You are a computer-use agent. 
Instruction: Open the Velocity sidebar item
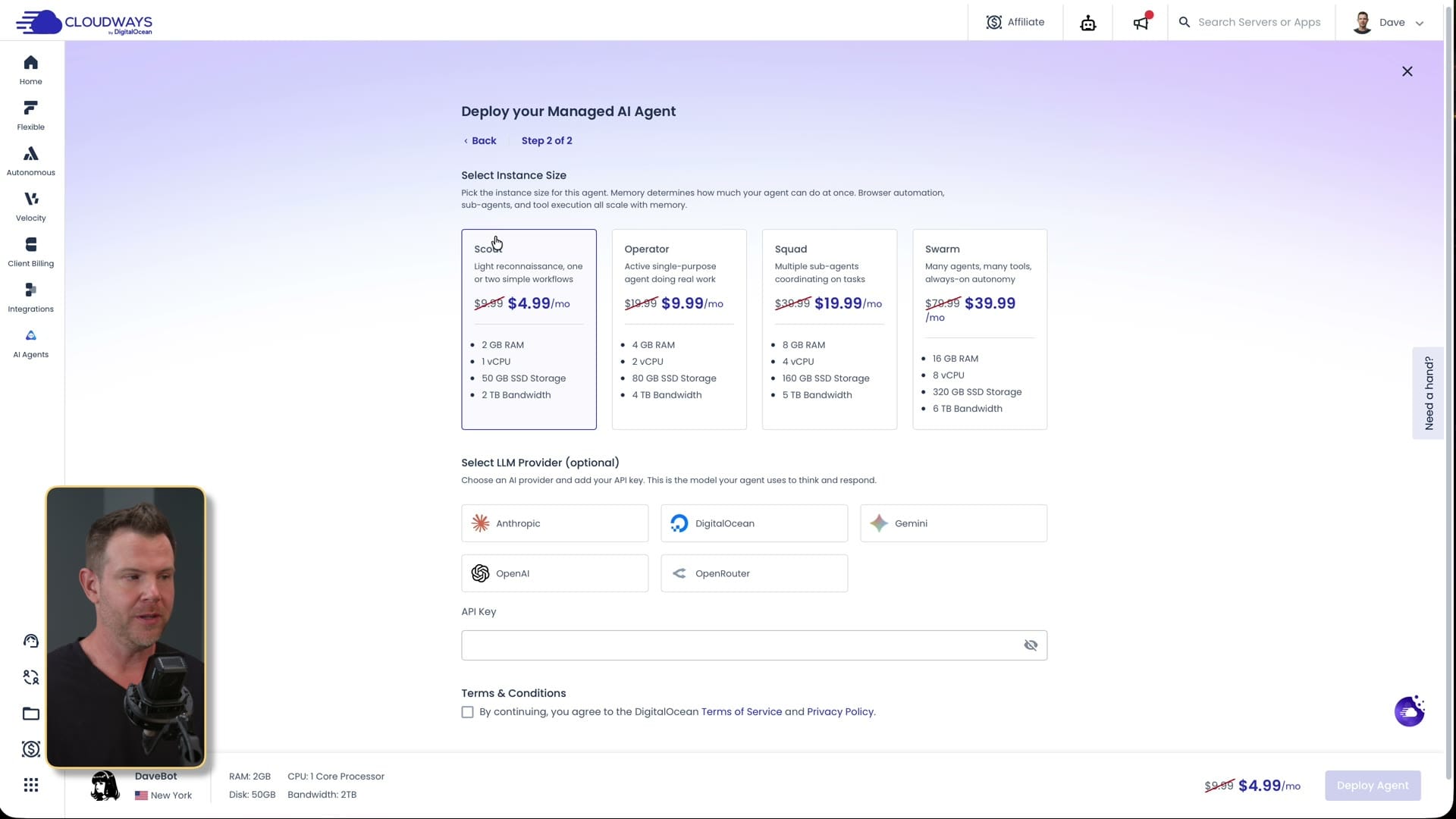click(30, 206)
